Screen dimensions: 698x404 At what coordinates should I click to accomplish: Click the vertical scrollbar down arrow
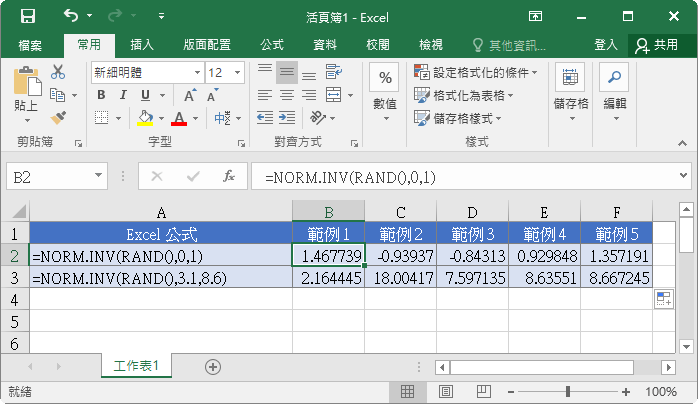(686, 346)
